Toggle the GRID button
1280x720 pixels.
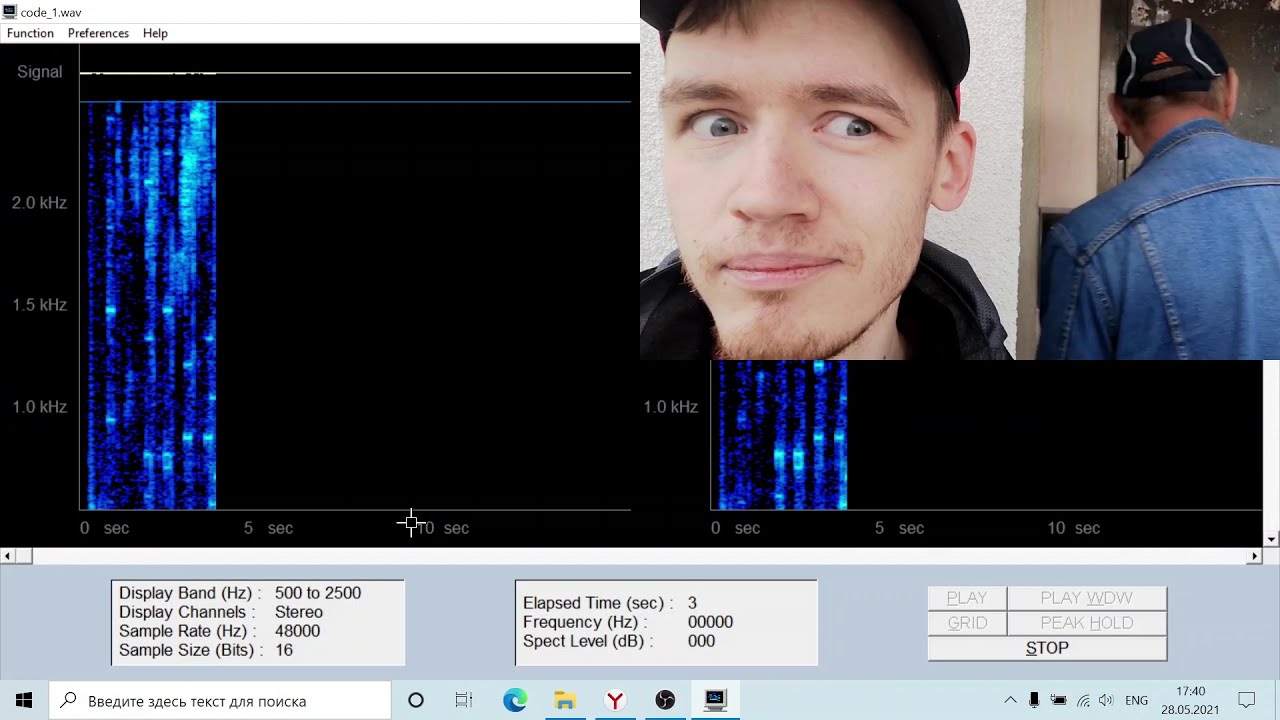[967, 623]
